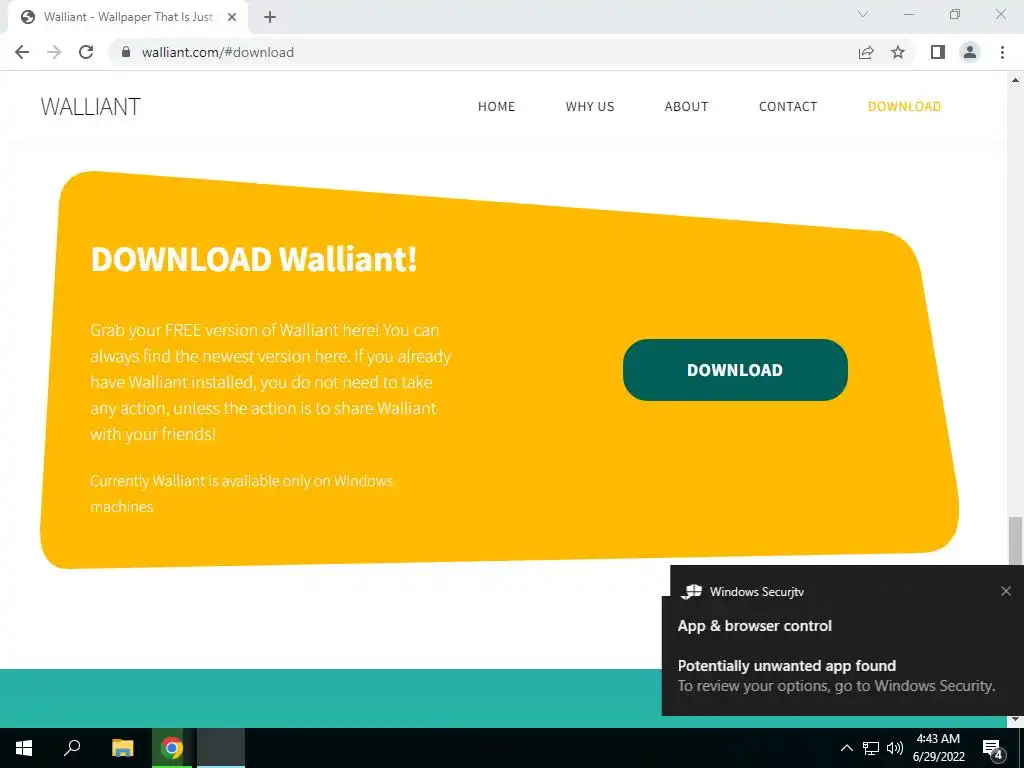
Task: Dismiss the Windows Security notification
Action: (1006, 591)
